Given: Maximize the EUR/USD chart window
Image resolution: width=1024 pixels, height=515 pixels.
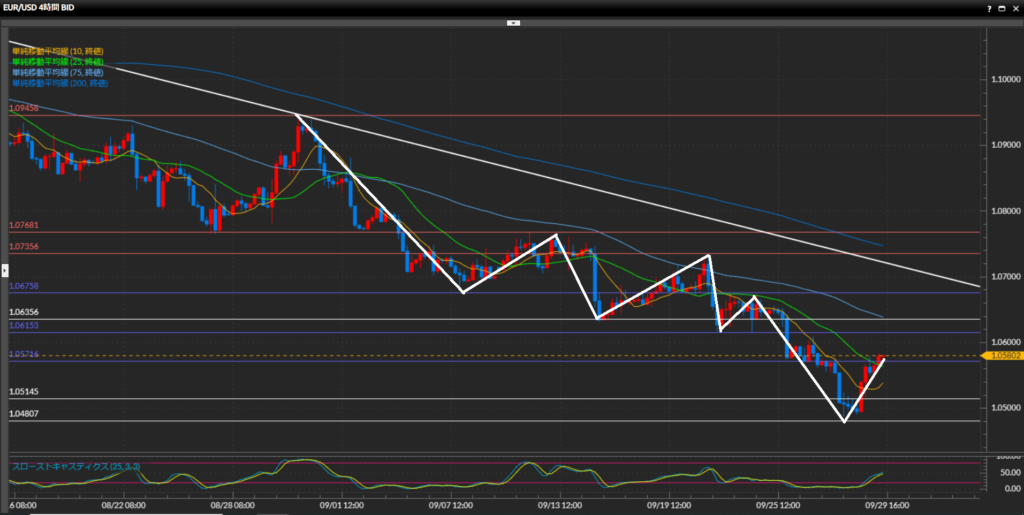Looking at the screenshot, I should point(999,8).
